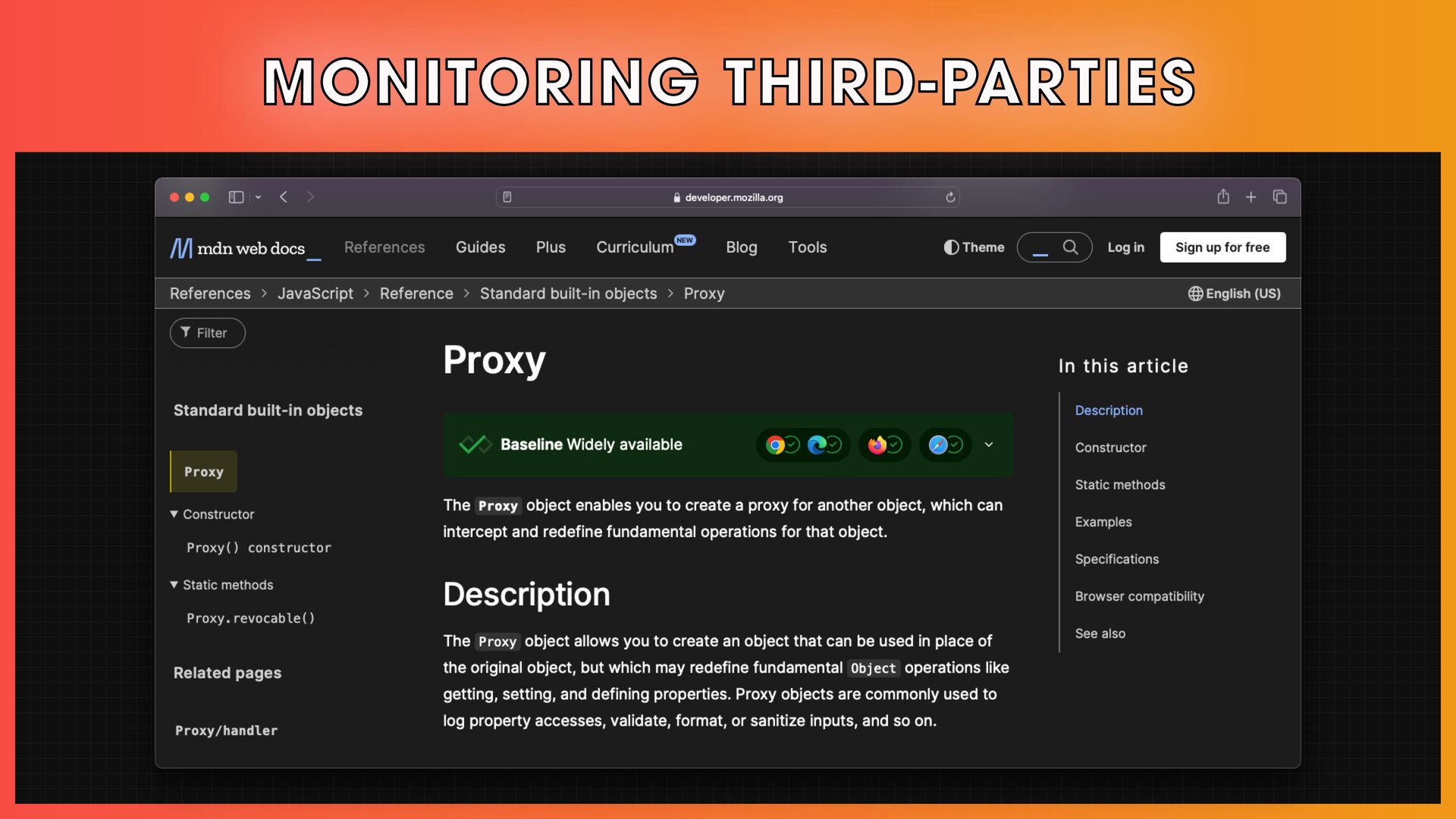Jump to Browser compatibility section link

coord(1139,596)
